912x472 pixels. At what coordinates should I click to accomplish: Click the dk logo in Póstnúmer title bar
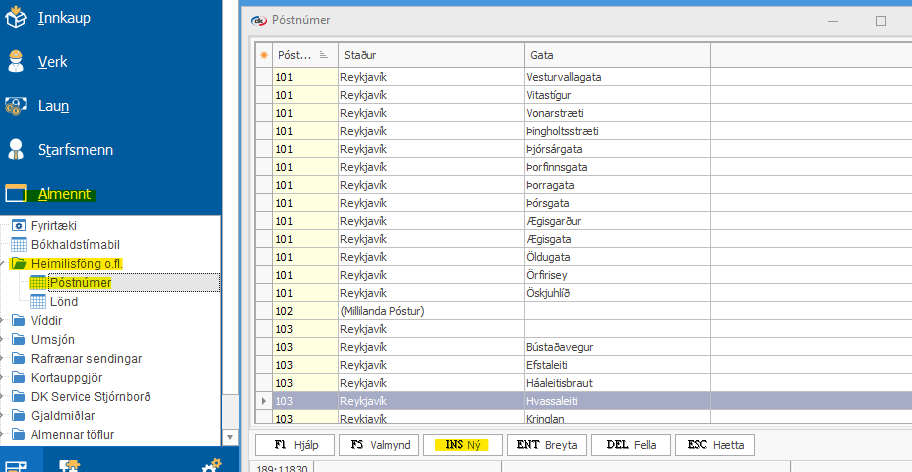259,20
